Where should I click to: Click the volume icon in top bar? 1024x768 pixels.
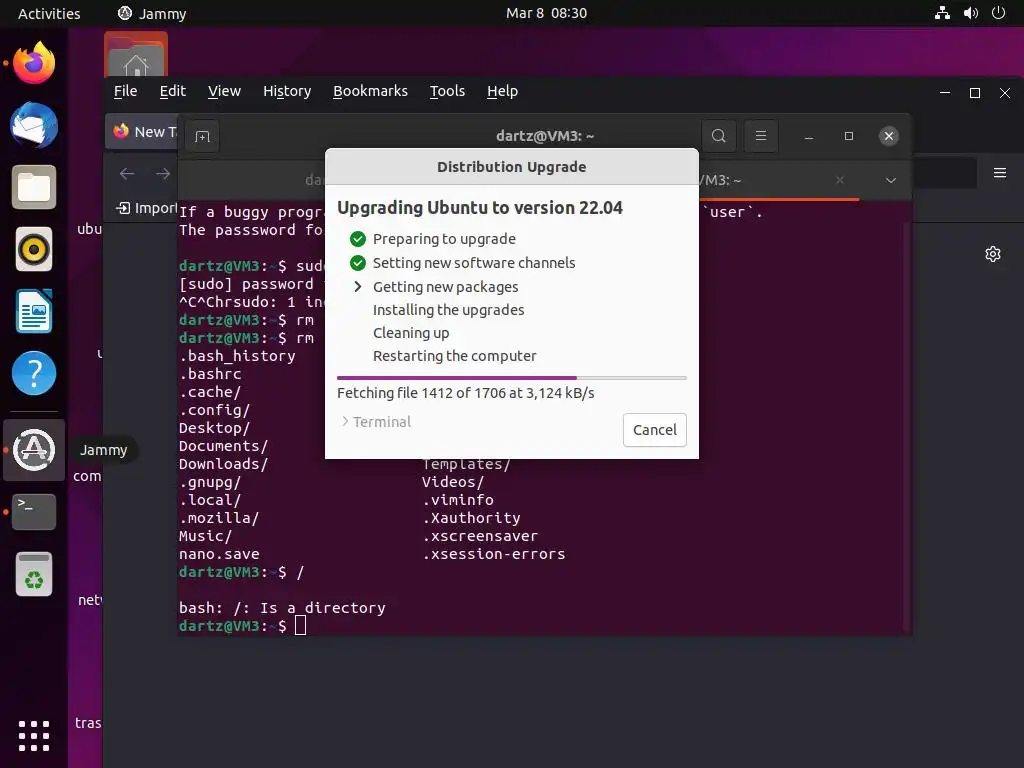[971, 13]
